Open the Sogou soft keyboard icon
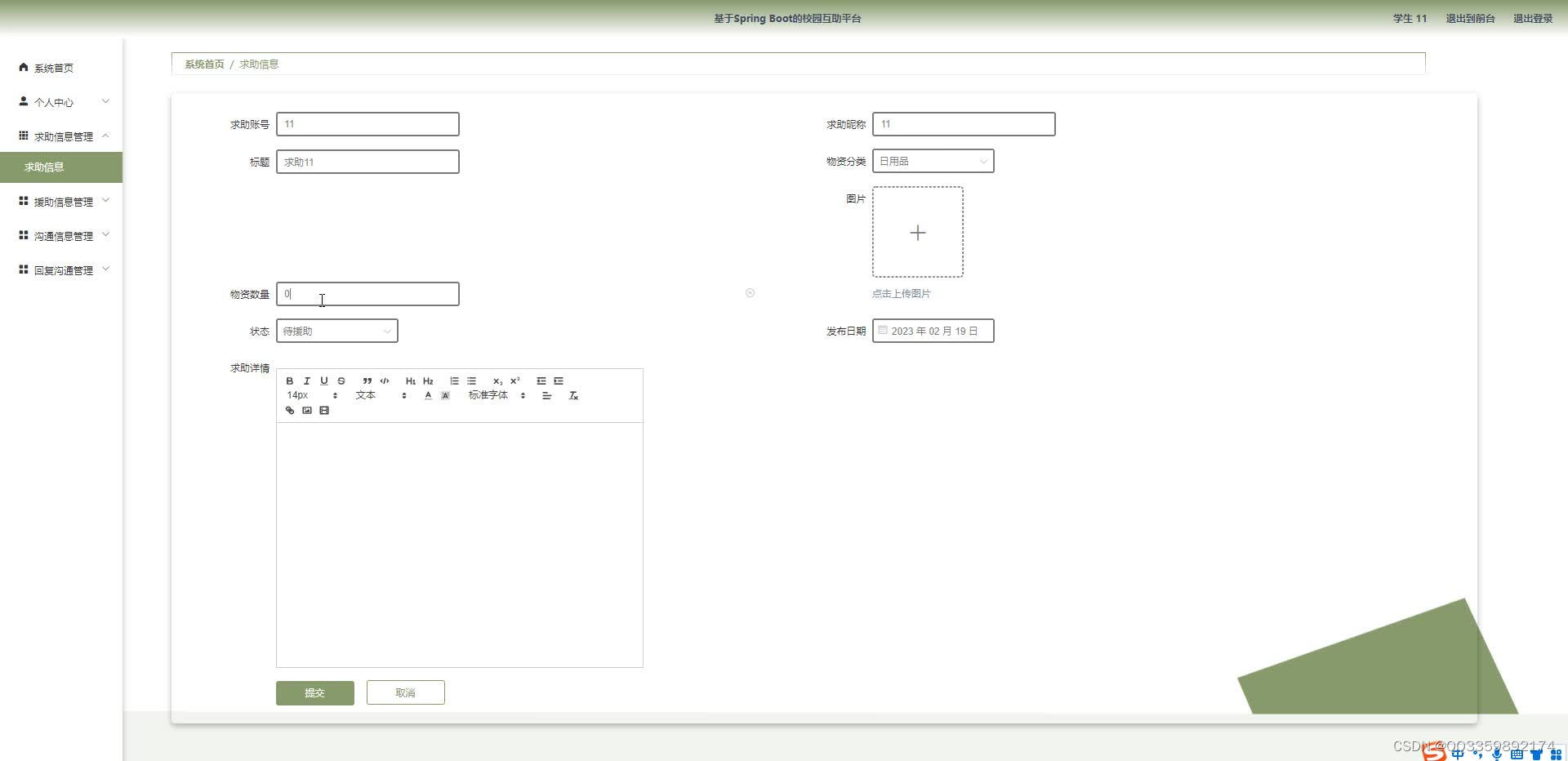 (1517, 754)
